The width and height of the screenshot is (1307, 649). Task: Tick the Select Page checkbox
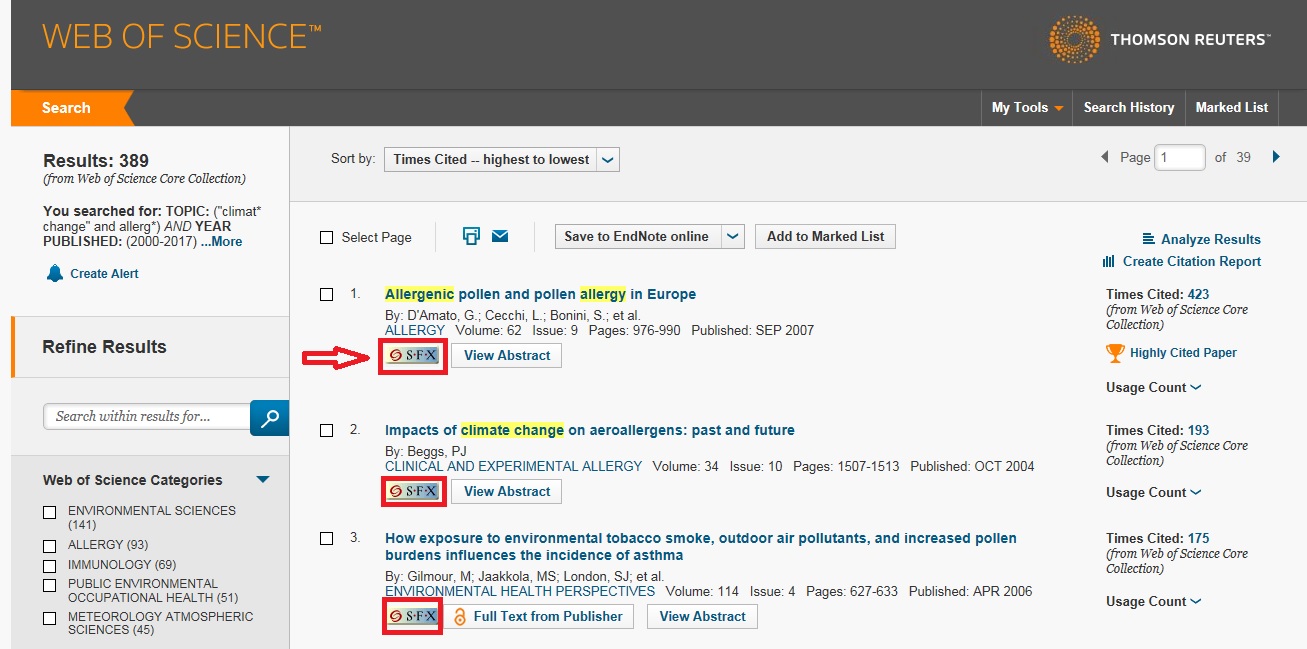click(326, 237)
